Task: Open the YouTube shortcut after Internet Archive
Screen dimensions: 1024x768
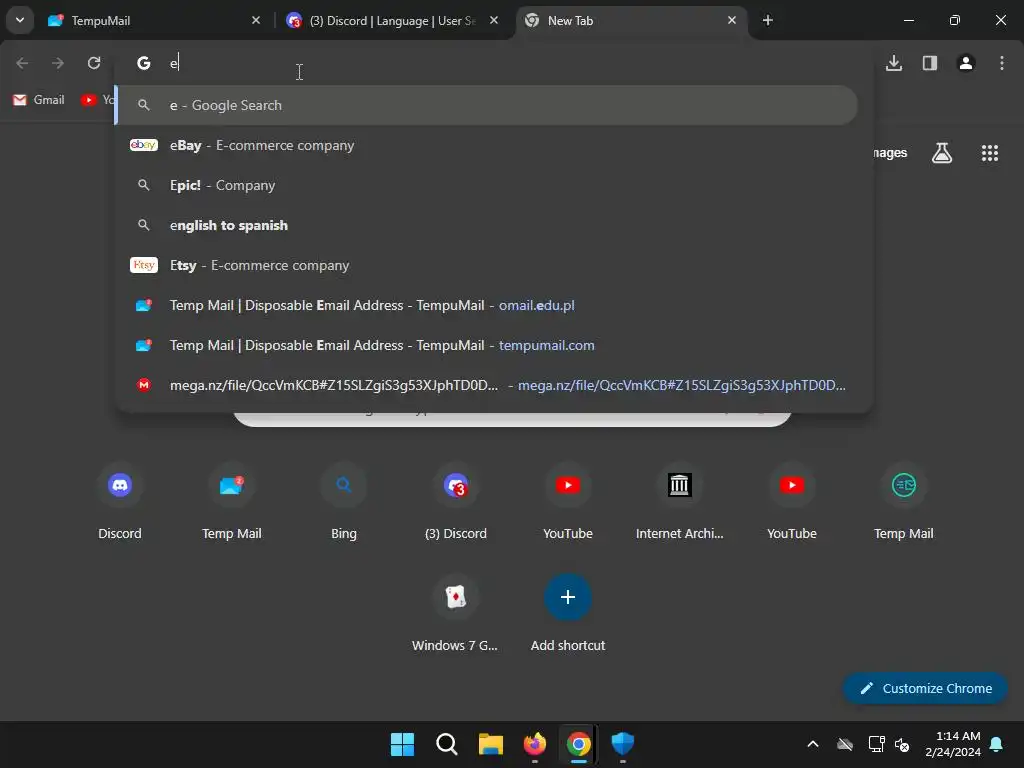Action: click(x=792, y=502)
